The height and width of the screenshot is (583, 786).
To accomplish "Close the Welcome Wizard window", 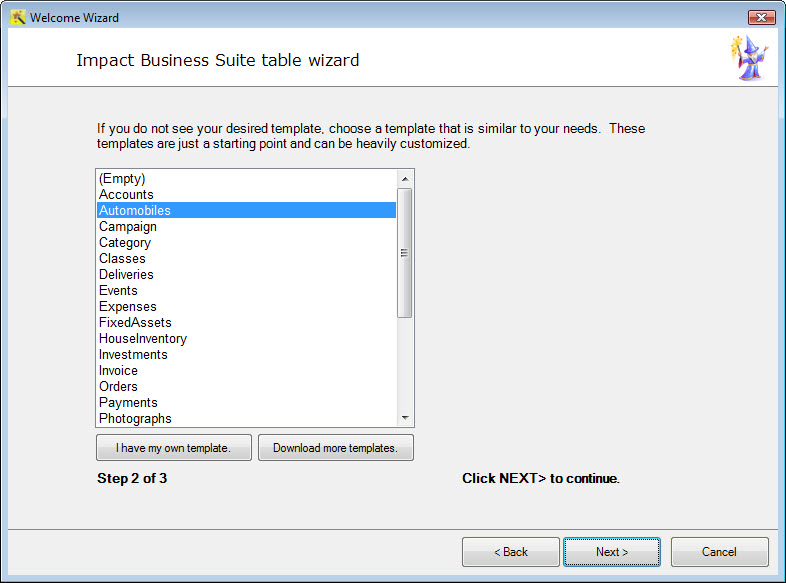I will [761, 18].
